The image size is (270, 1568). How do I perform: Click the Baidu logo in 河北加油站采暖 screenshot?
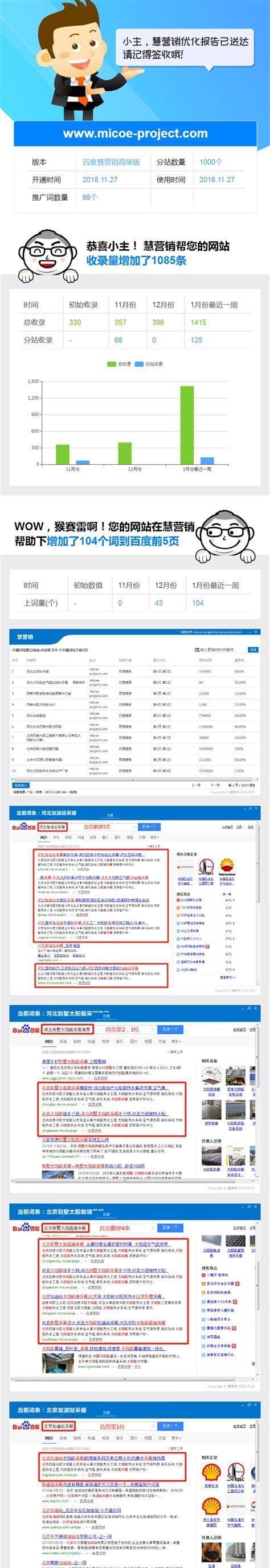coord(25,827)
